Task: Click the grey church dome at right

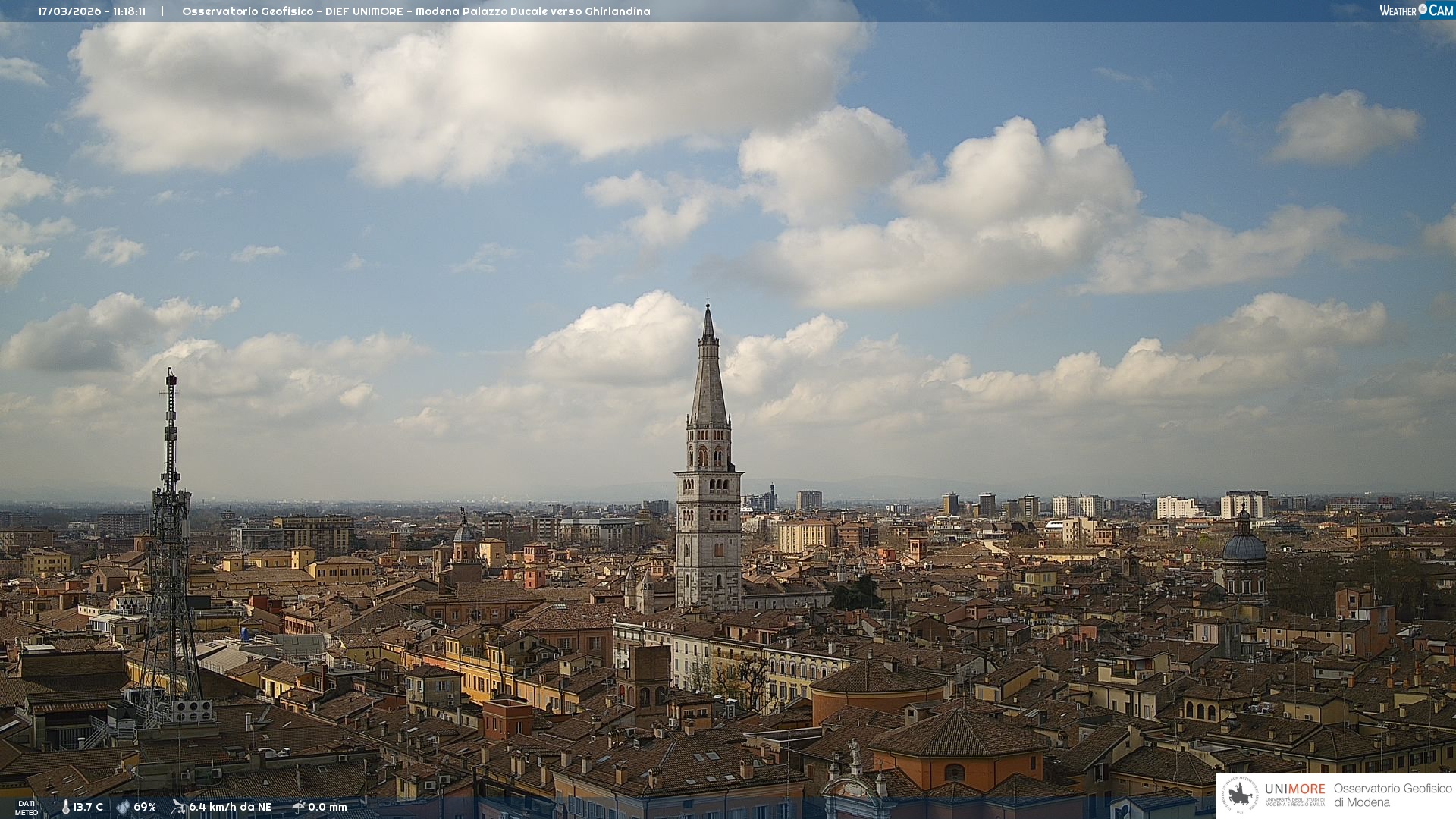Action: [1244, 548]
